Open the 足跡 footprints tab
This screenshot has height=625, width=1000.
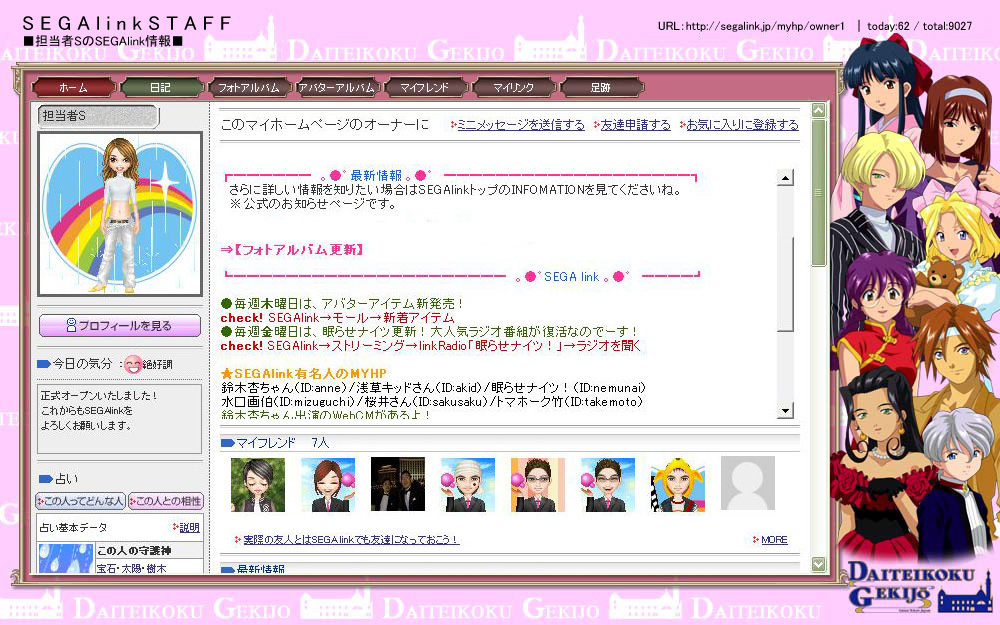click(600, 88)
